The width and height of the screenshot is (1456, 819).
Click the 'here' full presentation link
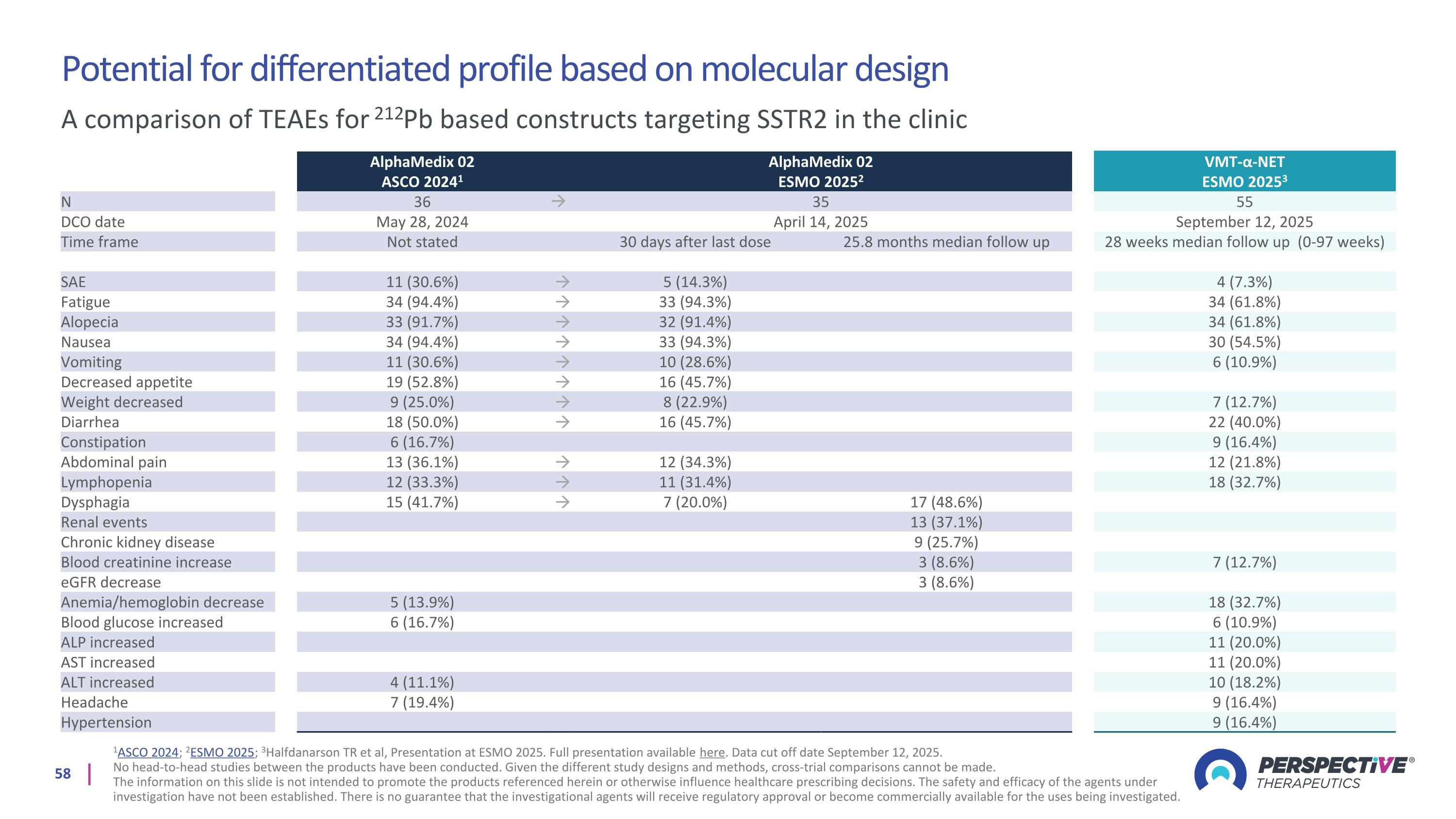tap(711, 752)
